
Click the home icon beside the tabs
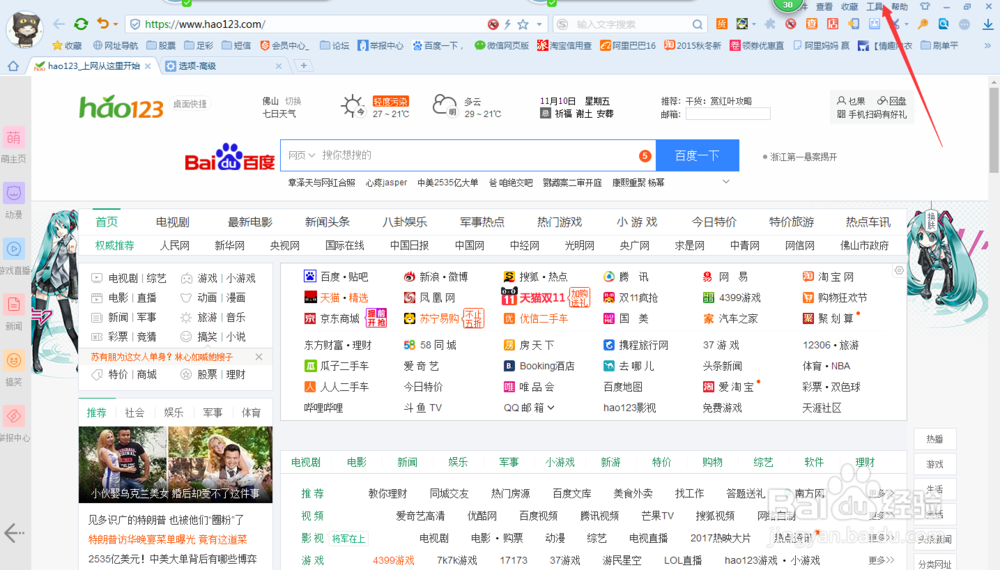[13, 66]
